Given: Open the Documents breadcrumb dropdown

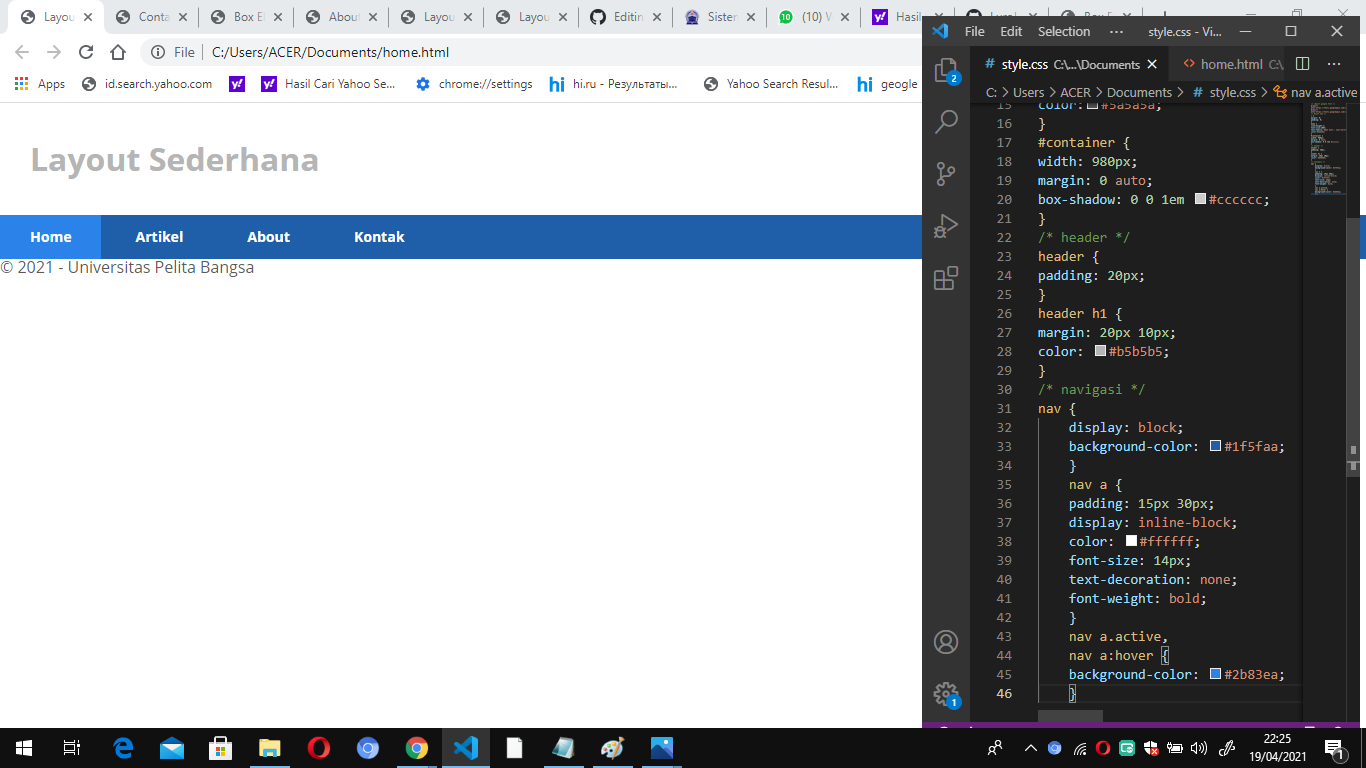Looking at the screenshot, I should 1139,91.
